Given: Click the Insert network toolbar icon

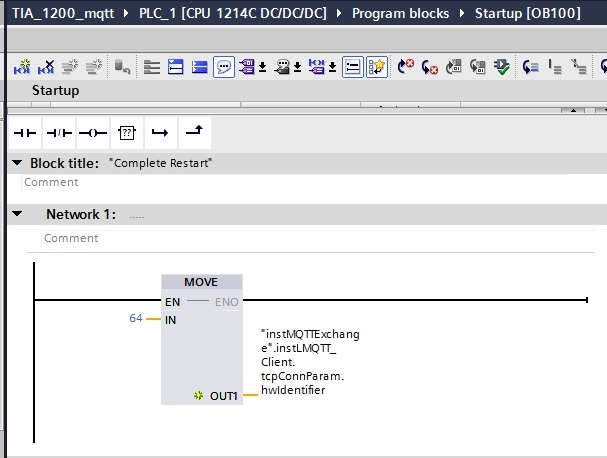Looking at the screenshot, I should (22, 67).
